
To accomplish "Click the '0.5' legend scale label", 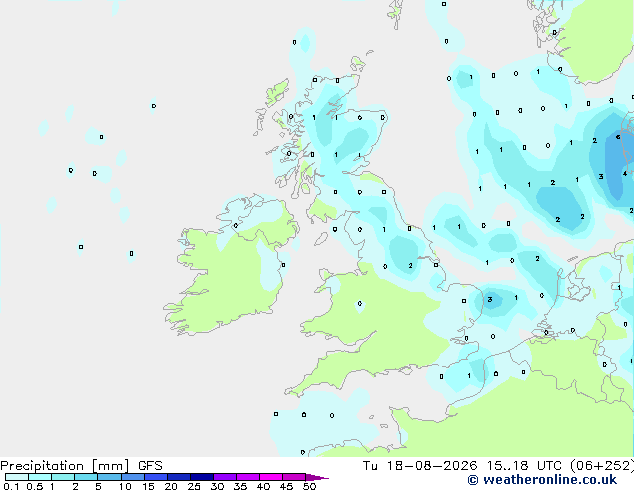I will (35, 486).
